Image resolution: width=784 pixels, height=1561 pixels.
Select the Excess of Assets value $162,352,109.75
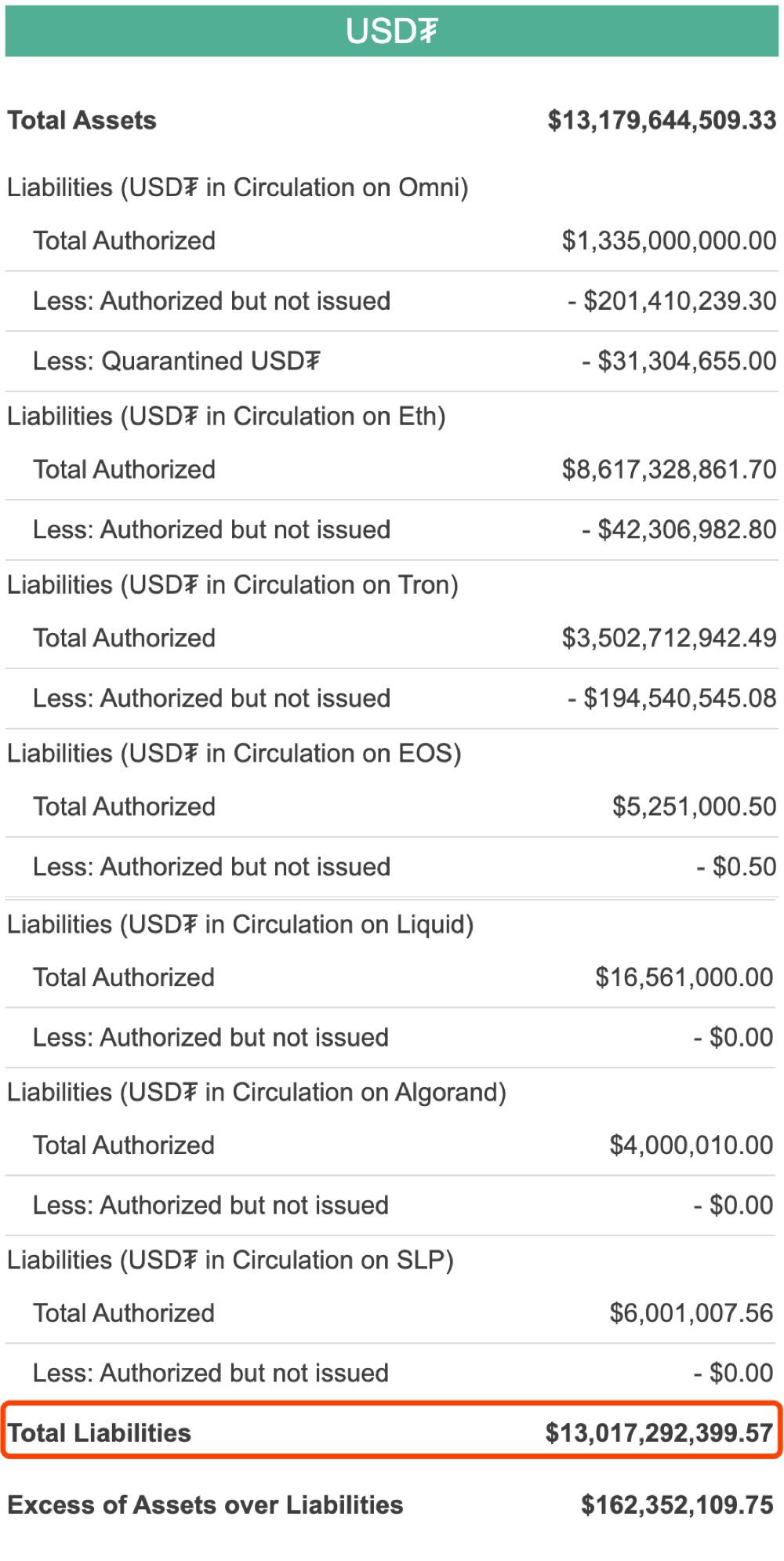pyautogui.click(x=677, y=1505)
